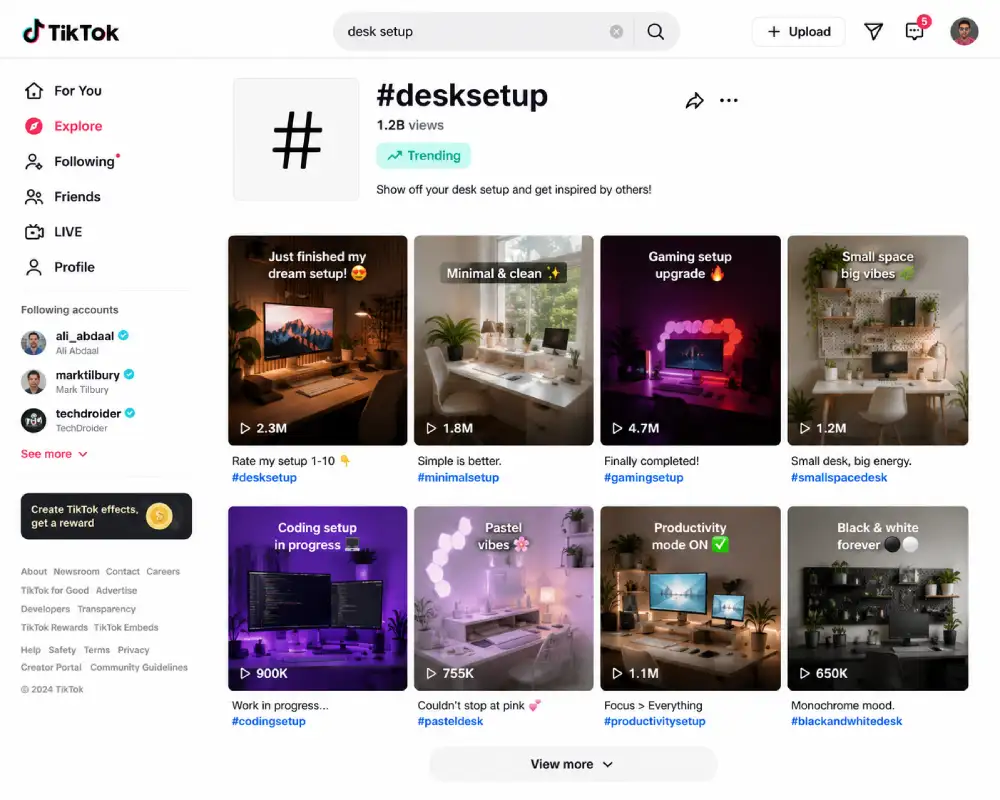Open the #productivitysetup hashtag link
The width and height of the screenshot is (1000, 800).
654,721
